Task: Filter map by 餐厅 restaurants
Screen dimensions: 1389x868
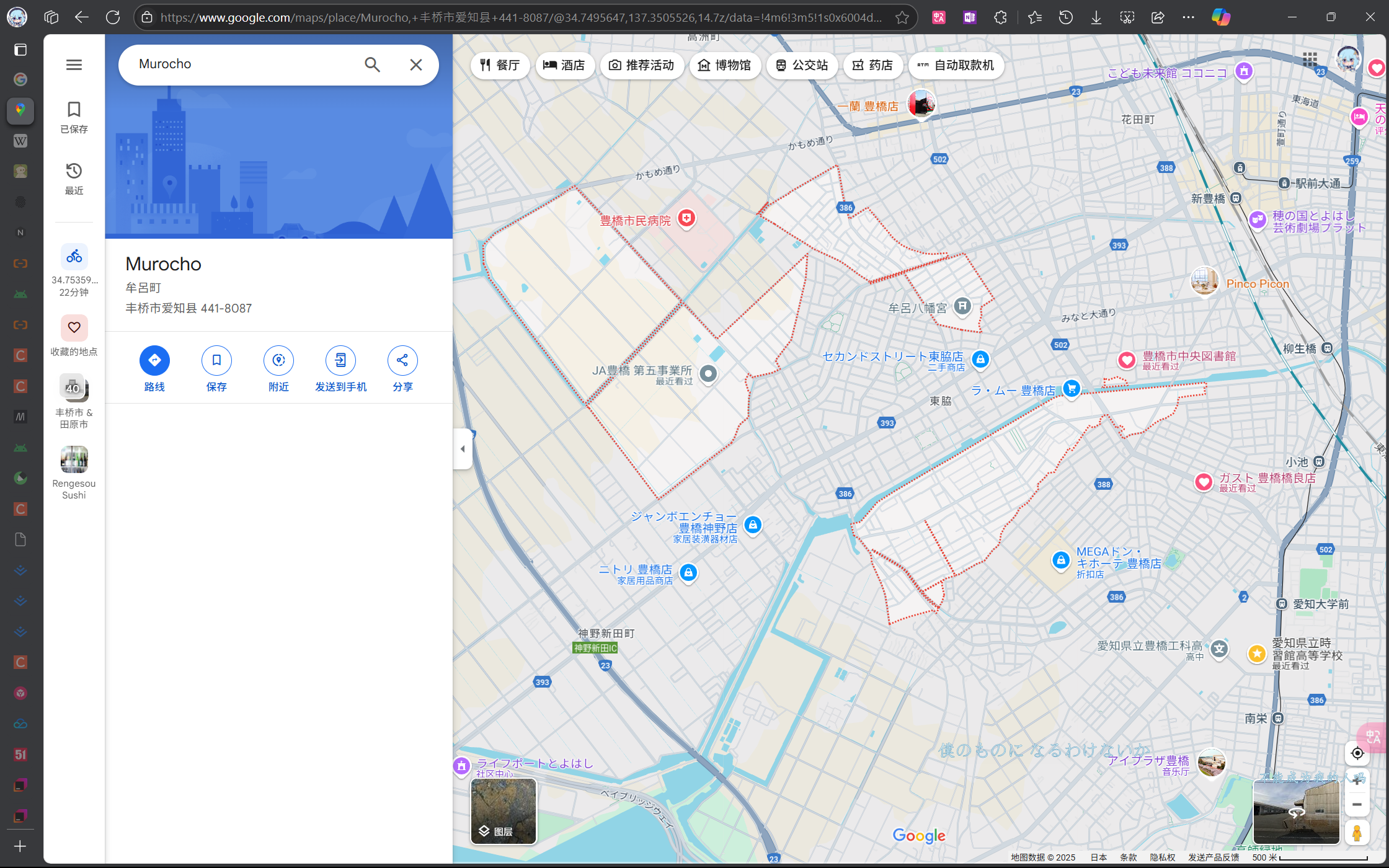Action: point(500,65)
